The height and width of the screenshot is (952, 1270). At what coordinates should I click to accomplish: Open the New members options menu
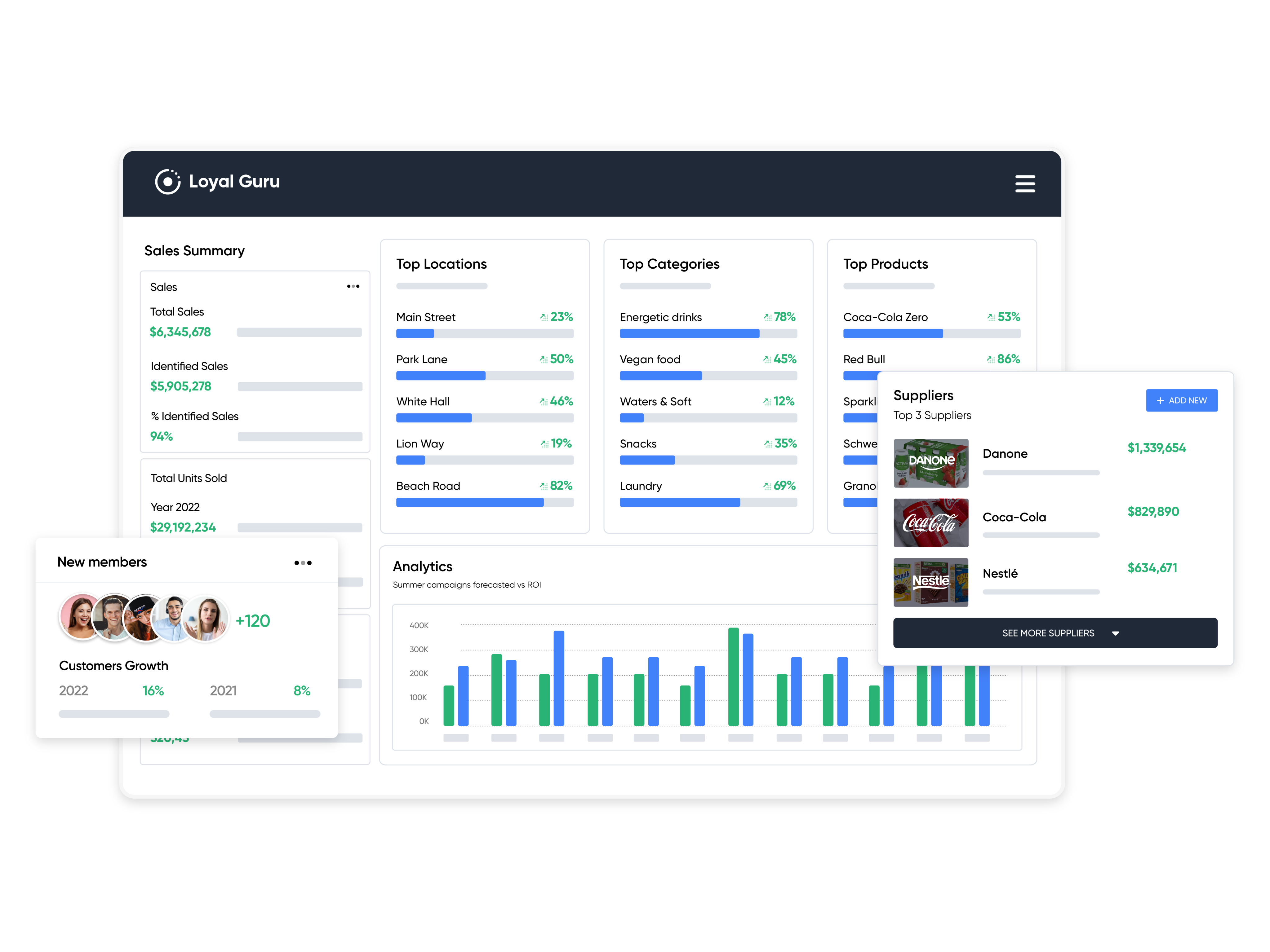pos(303,562)
